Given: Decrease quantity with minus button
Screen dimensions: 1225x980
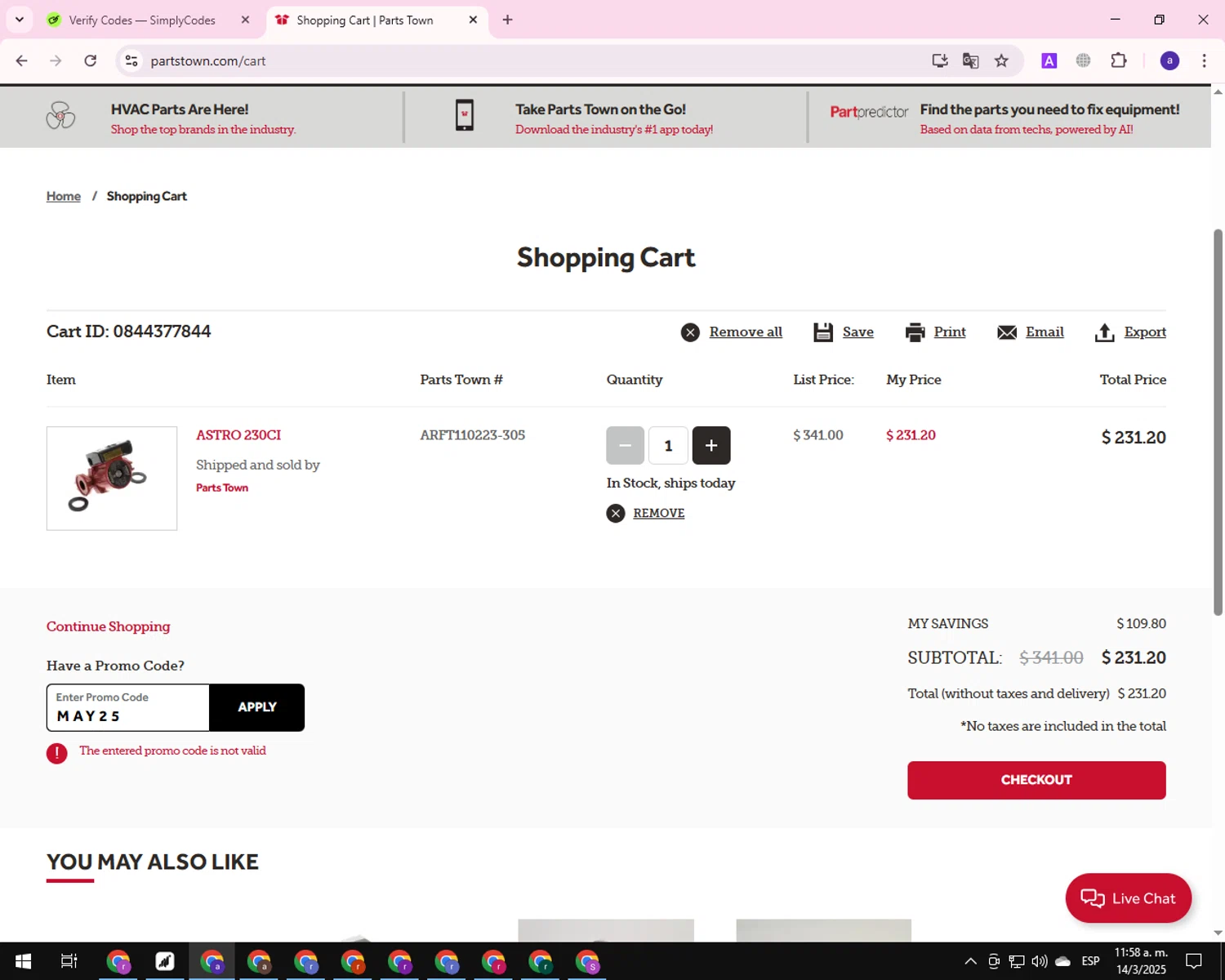Looking at the screenshot, I should [626, 445].
